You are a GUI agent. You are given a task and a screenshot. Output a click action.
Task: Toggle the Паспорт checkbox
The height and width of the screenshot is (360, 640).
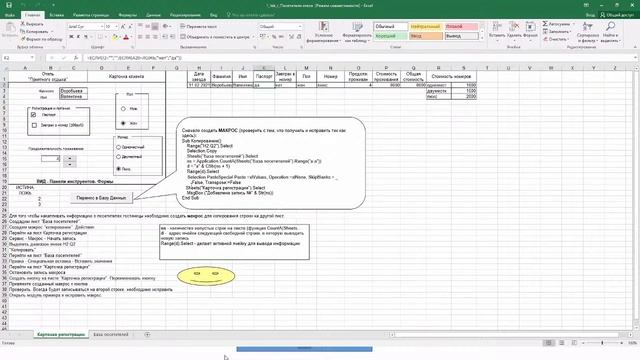[33, 115]
